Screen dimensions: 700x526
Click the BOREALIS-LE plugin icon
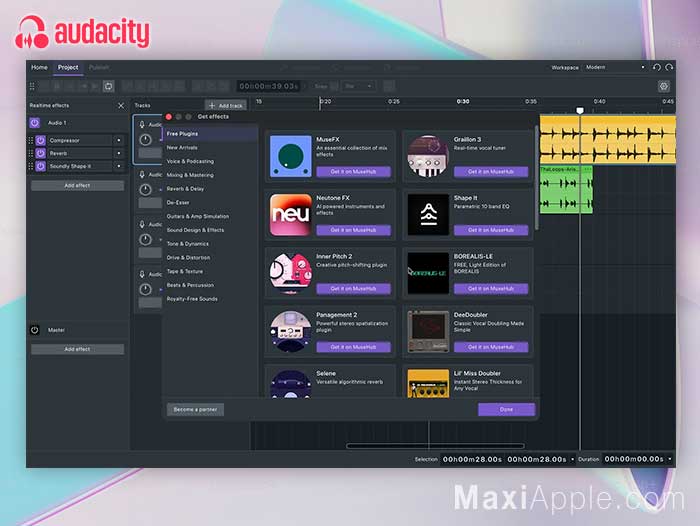coord(428,273)
